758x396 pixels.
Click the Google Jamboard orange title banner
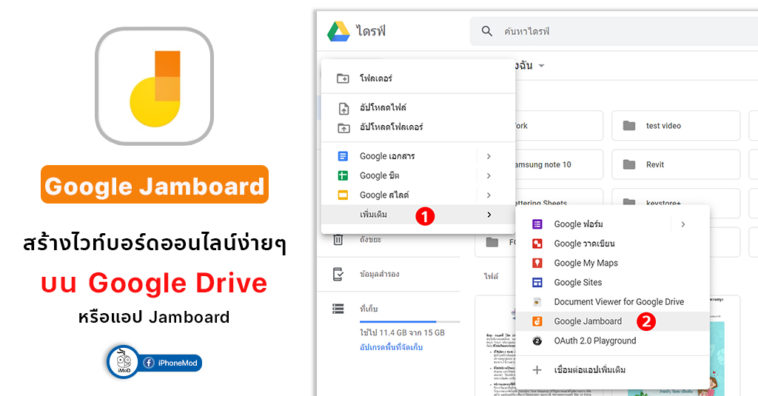[154, 185]
